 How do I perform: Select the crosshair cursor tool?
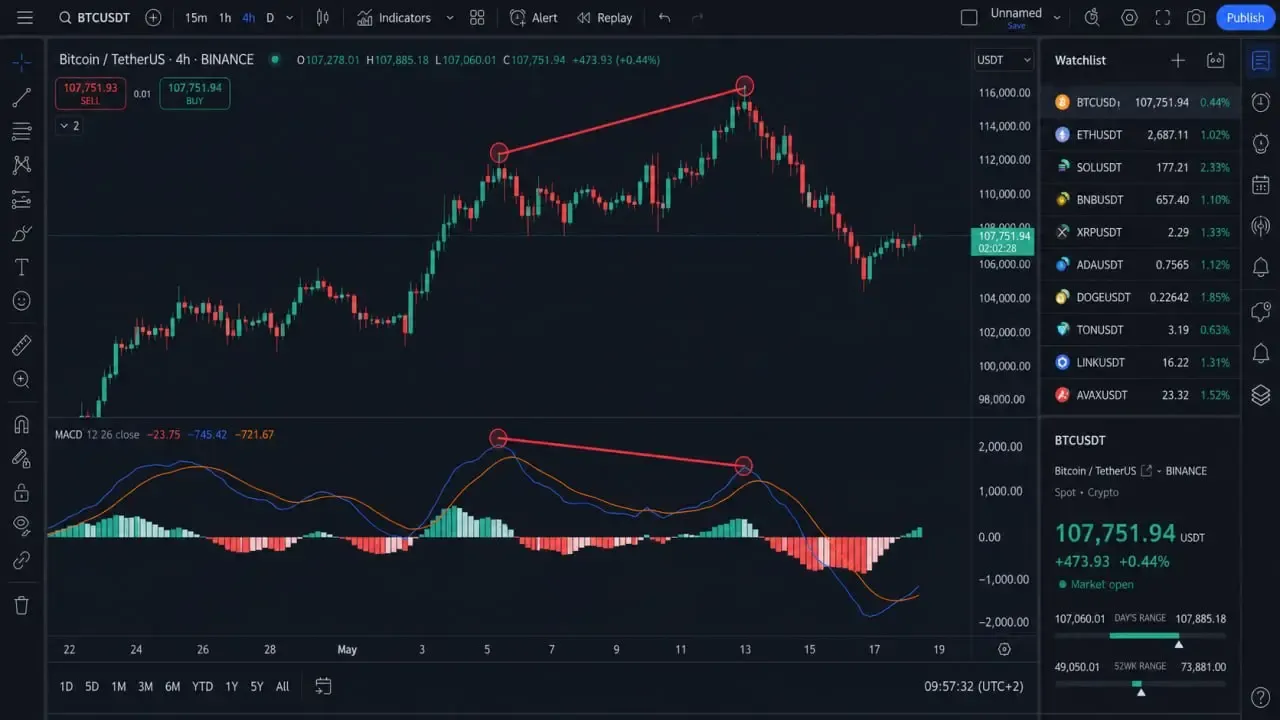21,63
